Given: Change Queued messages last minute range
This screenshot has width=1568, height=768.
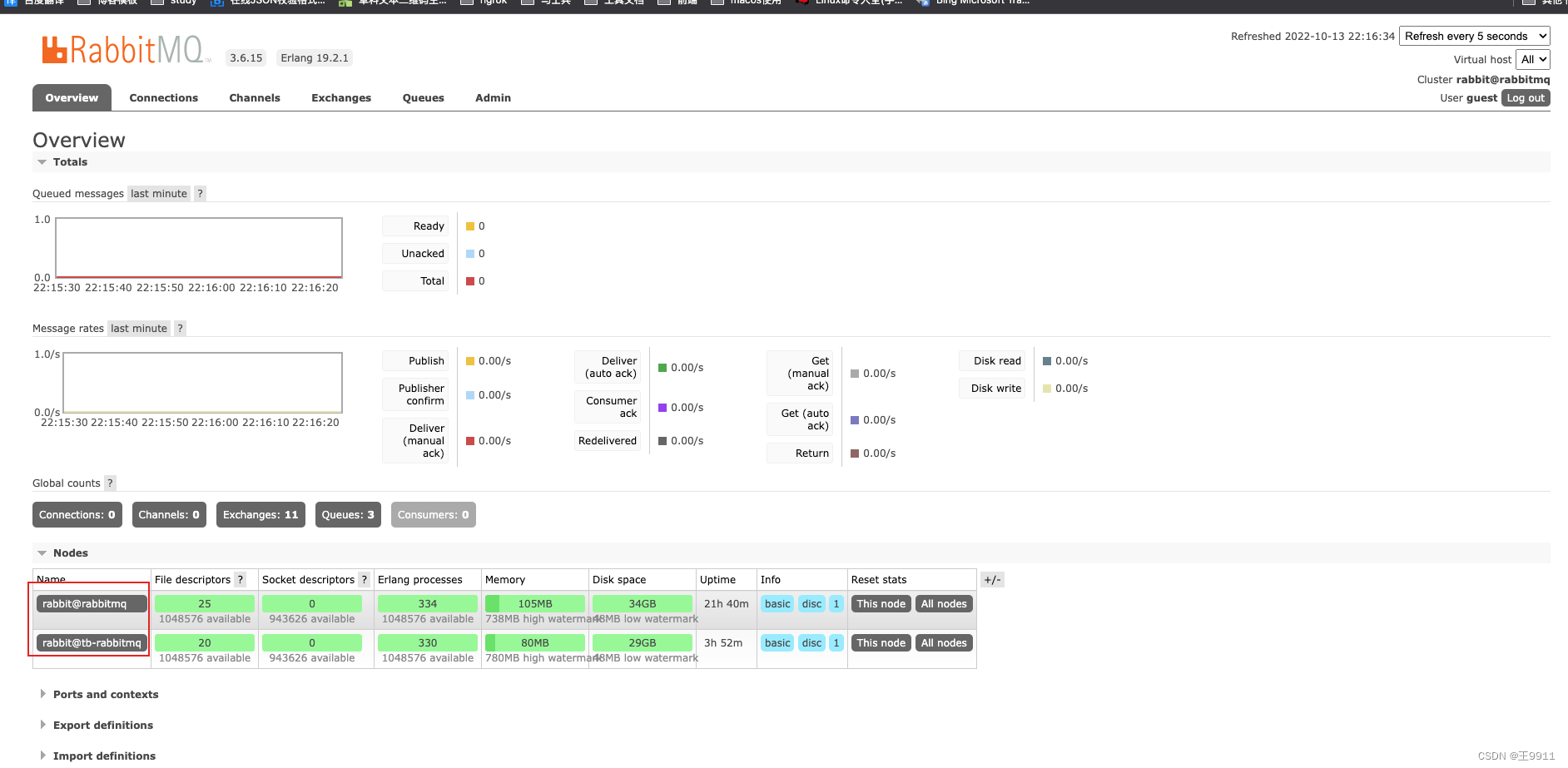Looking at the screenshot, I should click(x=159, y=194).
